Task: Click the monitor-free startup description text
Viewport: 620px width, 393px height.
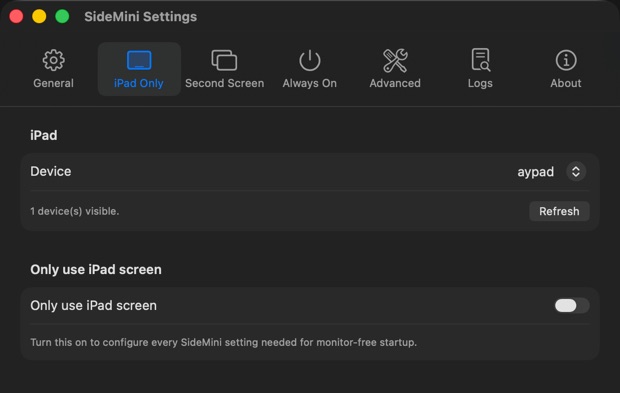Action: click(x=223, y=342)
